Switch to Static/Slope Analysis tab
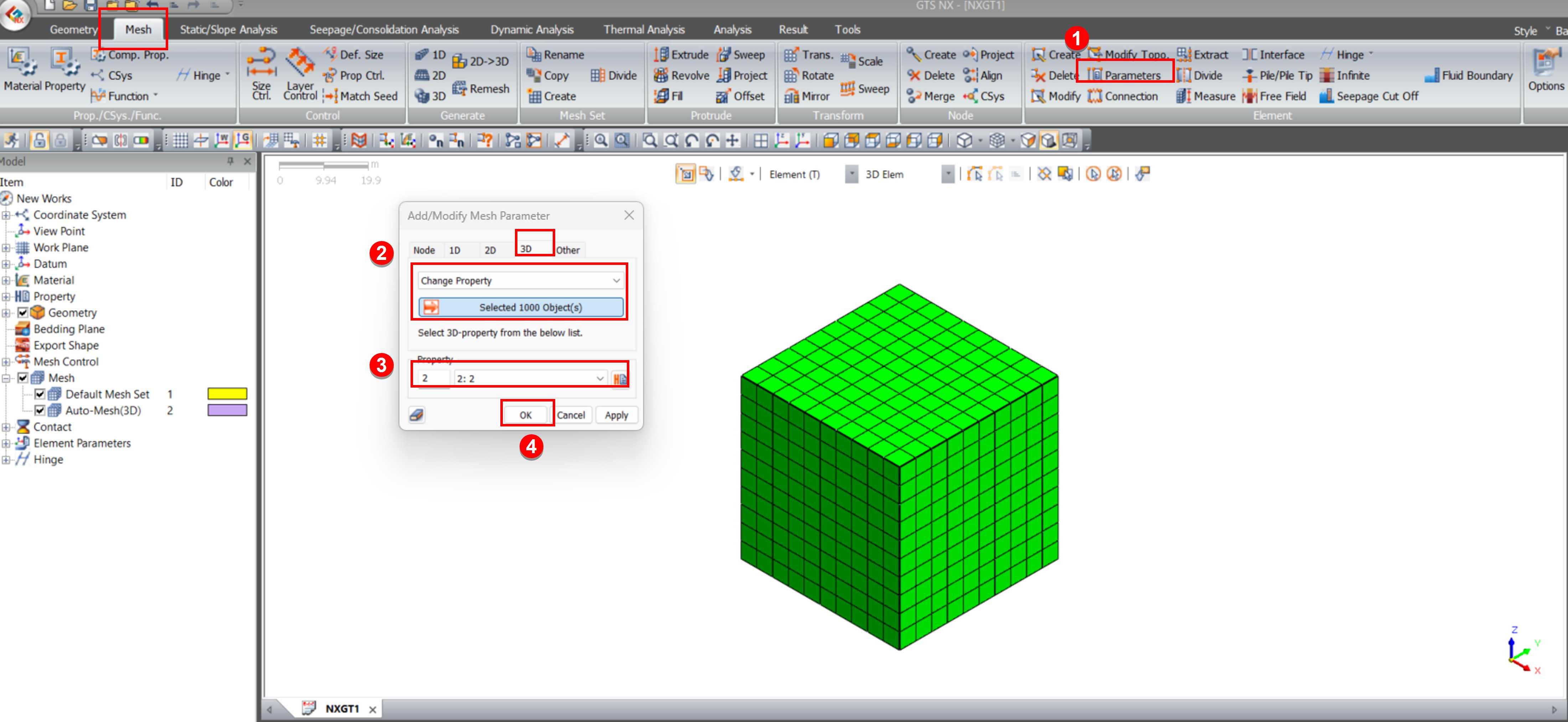 coord(228,29)
